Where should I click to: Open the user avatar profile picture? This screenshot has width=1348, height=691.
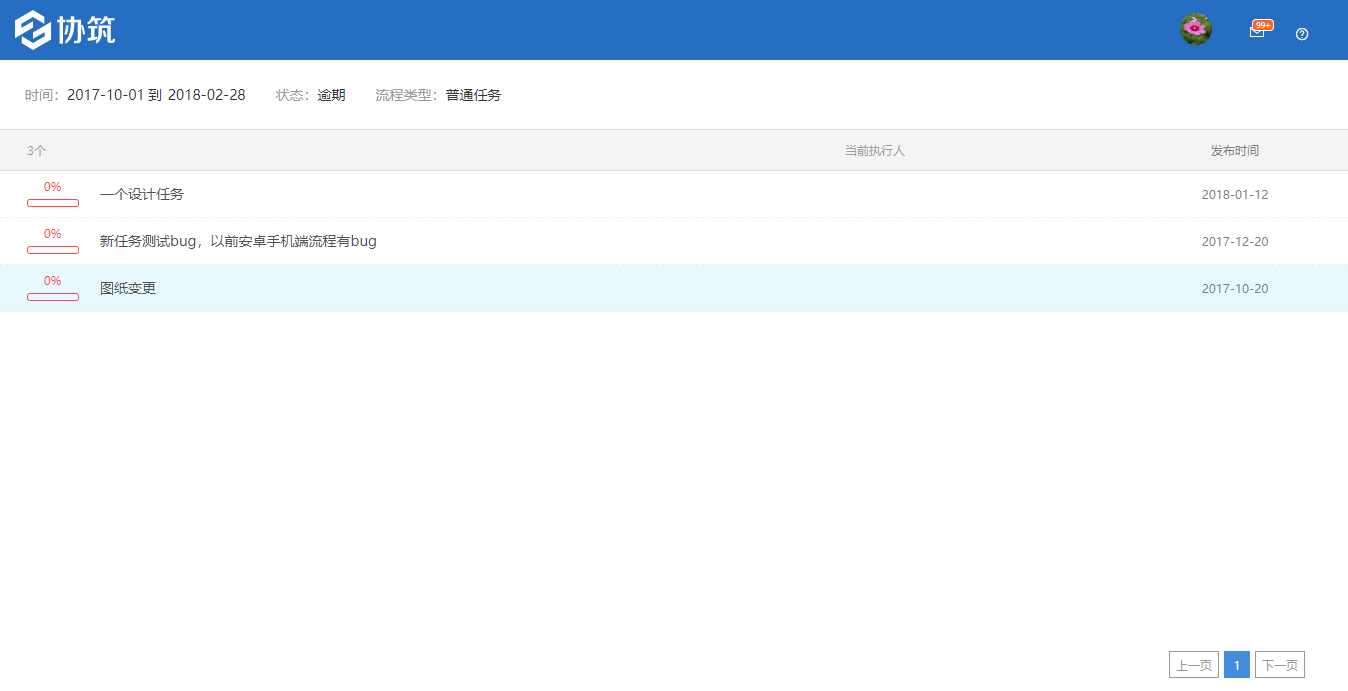[1195, 30]
